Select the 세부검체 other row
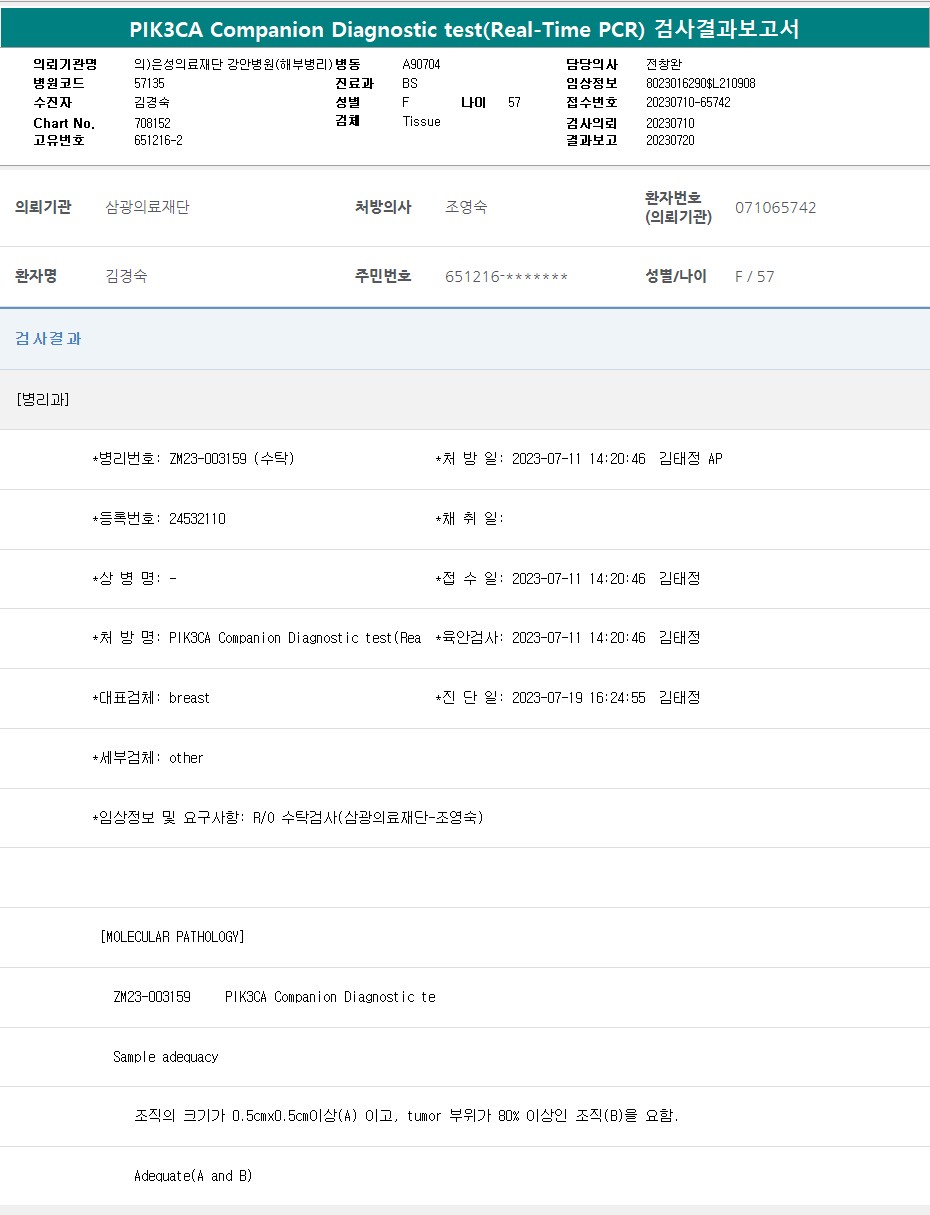The width and height of the screenshot is (930, 1215). tap(148, 758)
